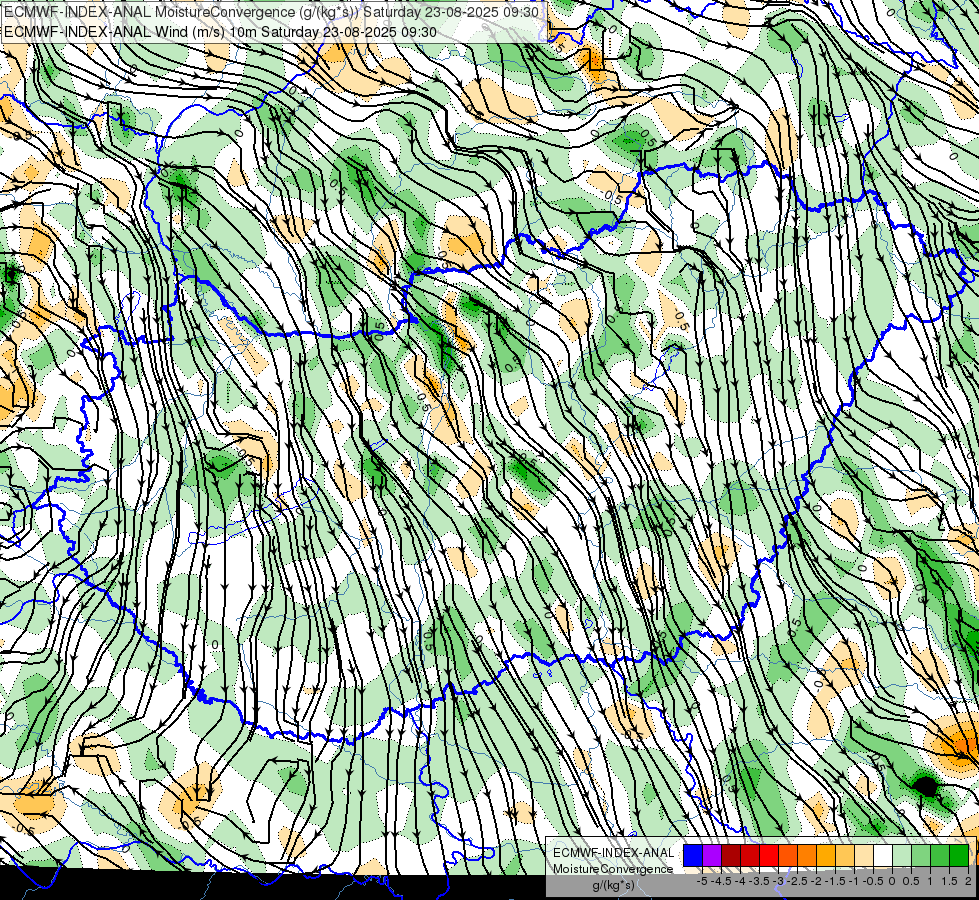
Task: Click the legend unit g/(kg*s)
Action: click(614, 886)
